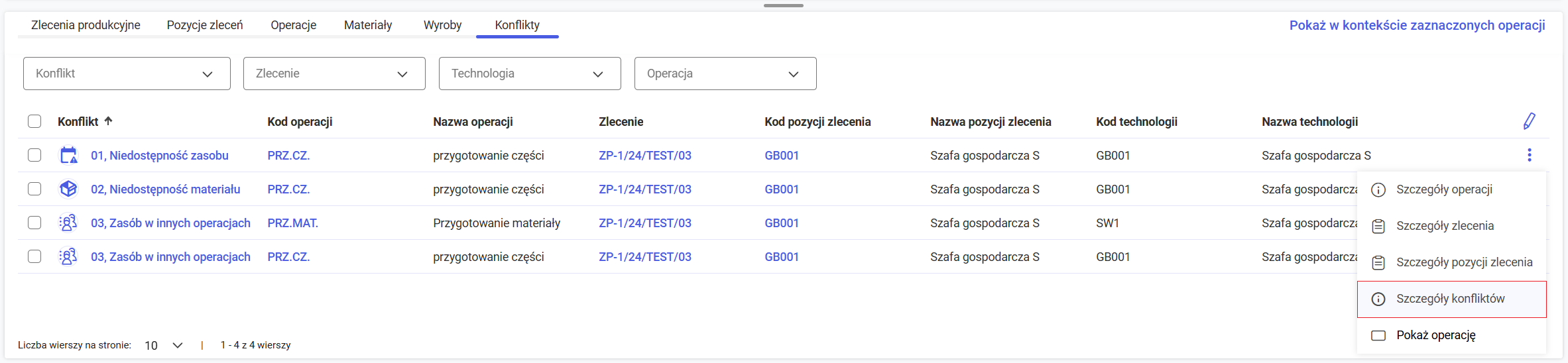Choose Szczegóły konfliktów from context menu
Viewport: 1568px width, 363px height.
1450,299
